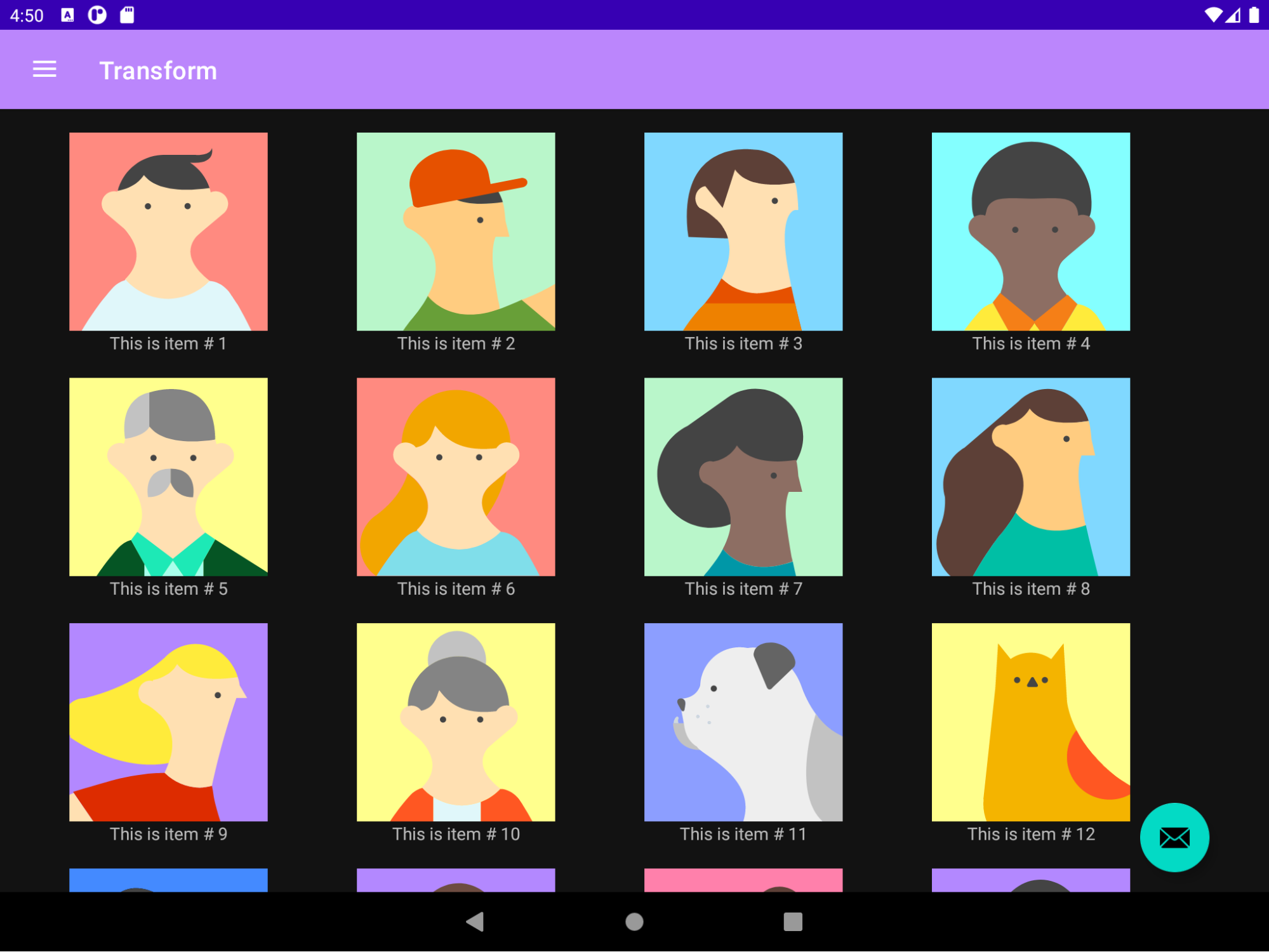Click the battery status bar icon
This screenshot has height=952, width=1269.
(1249, 15)
